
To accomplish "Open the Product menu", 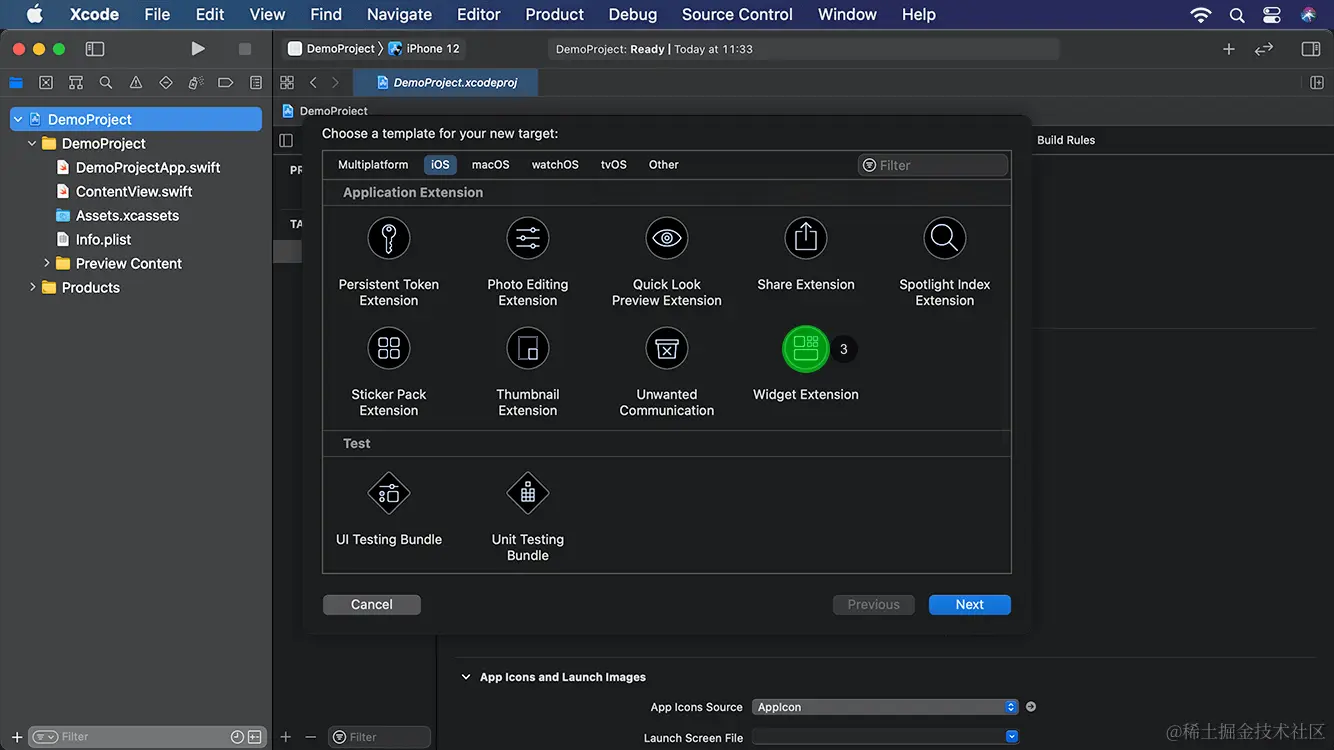I will click(554, 14).
